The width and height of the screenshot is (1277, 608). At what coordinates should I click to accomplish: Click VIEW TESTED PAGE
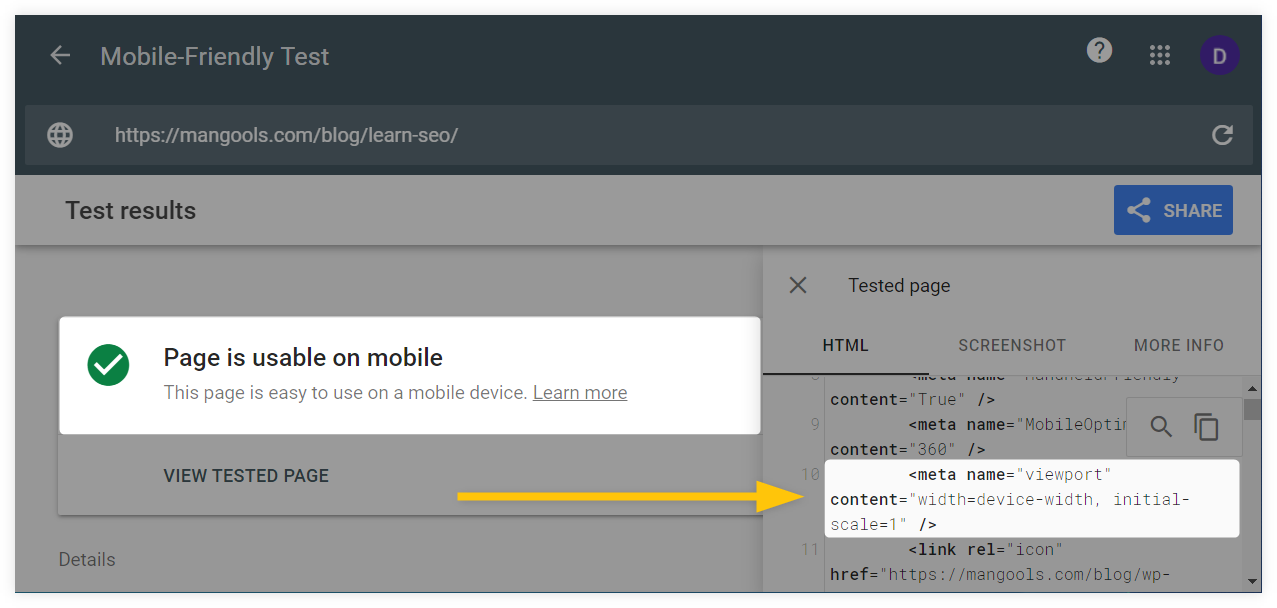pos(246,475)
